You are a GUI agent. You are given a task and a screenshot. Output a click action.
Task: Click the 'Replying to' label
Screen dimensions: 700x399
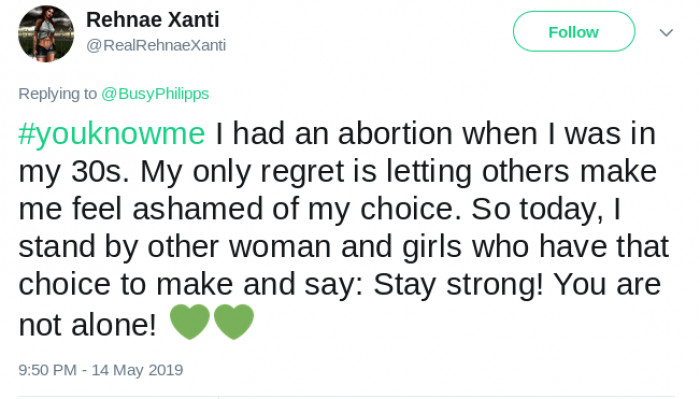tap(58, 94)
